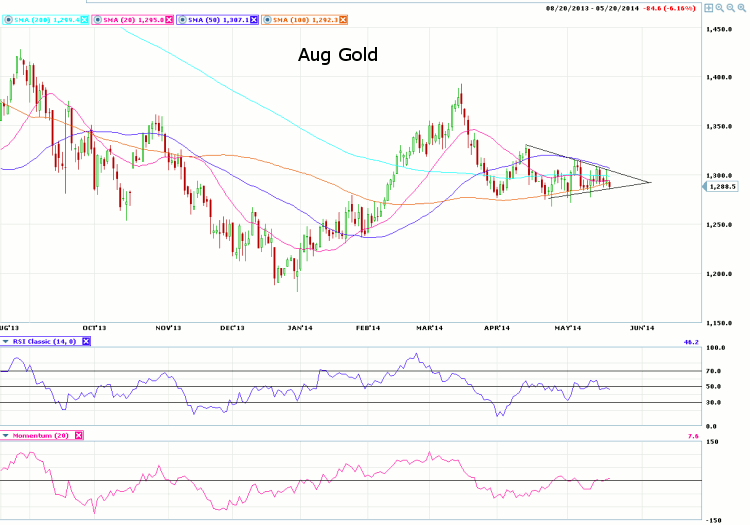The image size is (750, 525).
Task: Click the last magnifier zoom icon
Action: 742,8
